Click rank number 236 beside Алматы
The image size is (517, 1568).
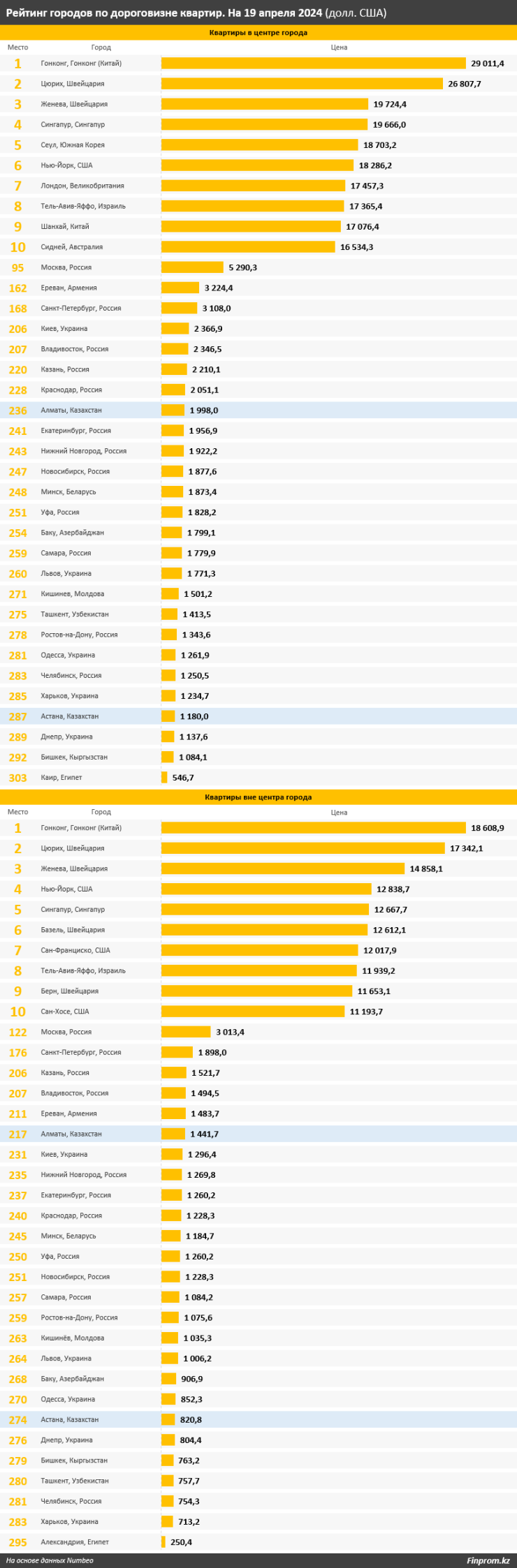[17, 411]
